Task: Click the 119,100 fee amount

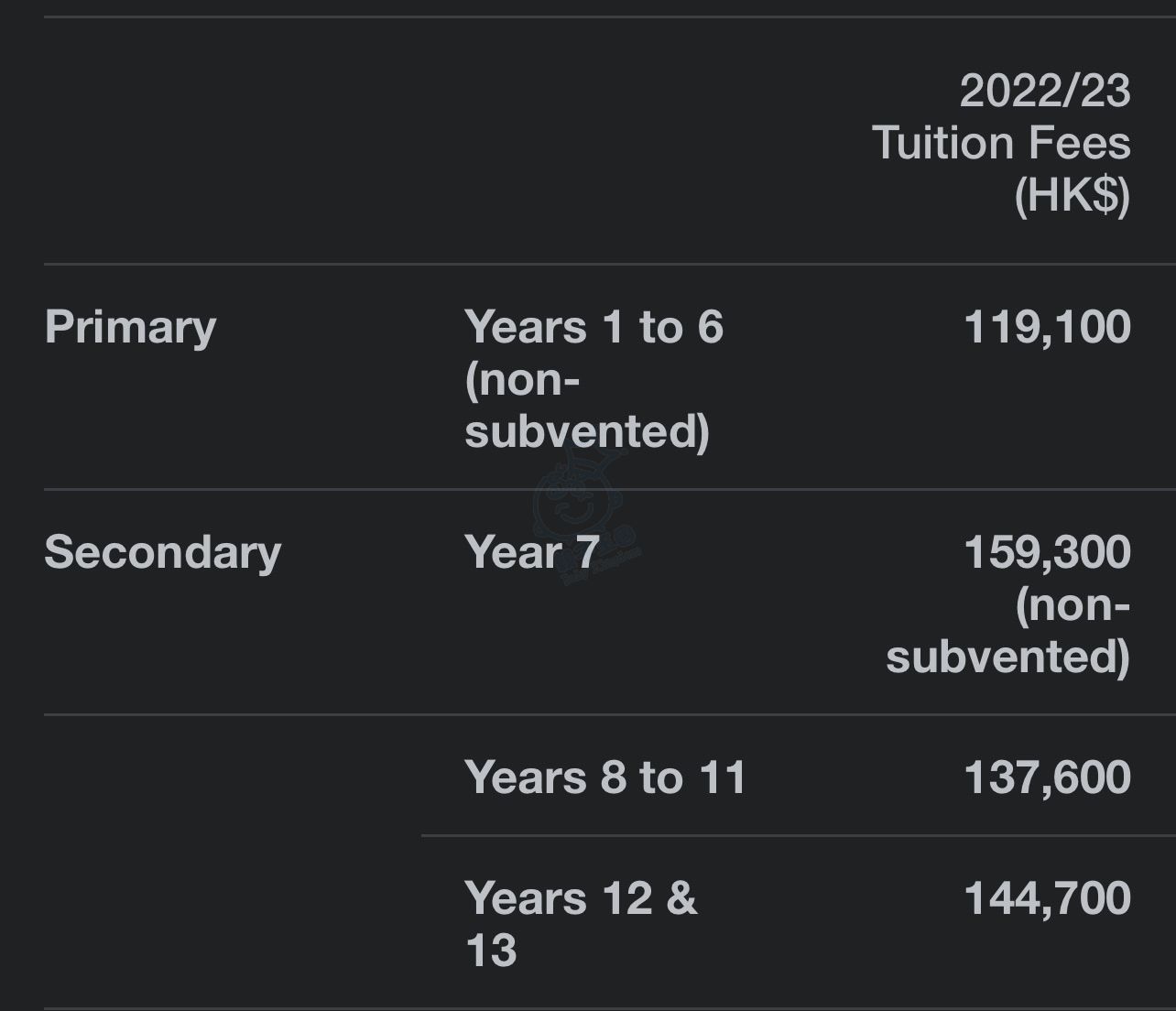Action: 1047,328
